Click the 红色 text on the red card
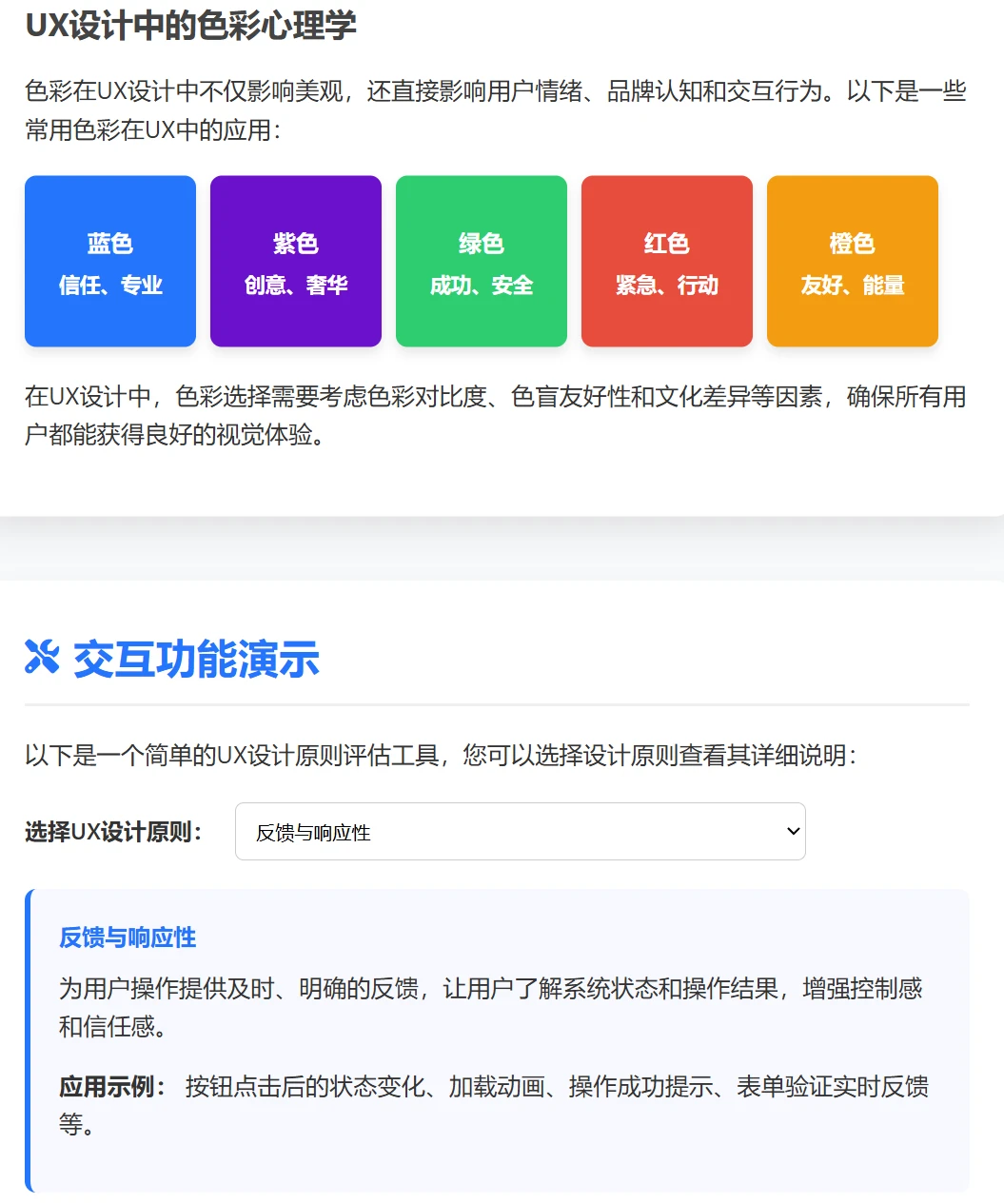 [x=666, y=242]
